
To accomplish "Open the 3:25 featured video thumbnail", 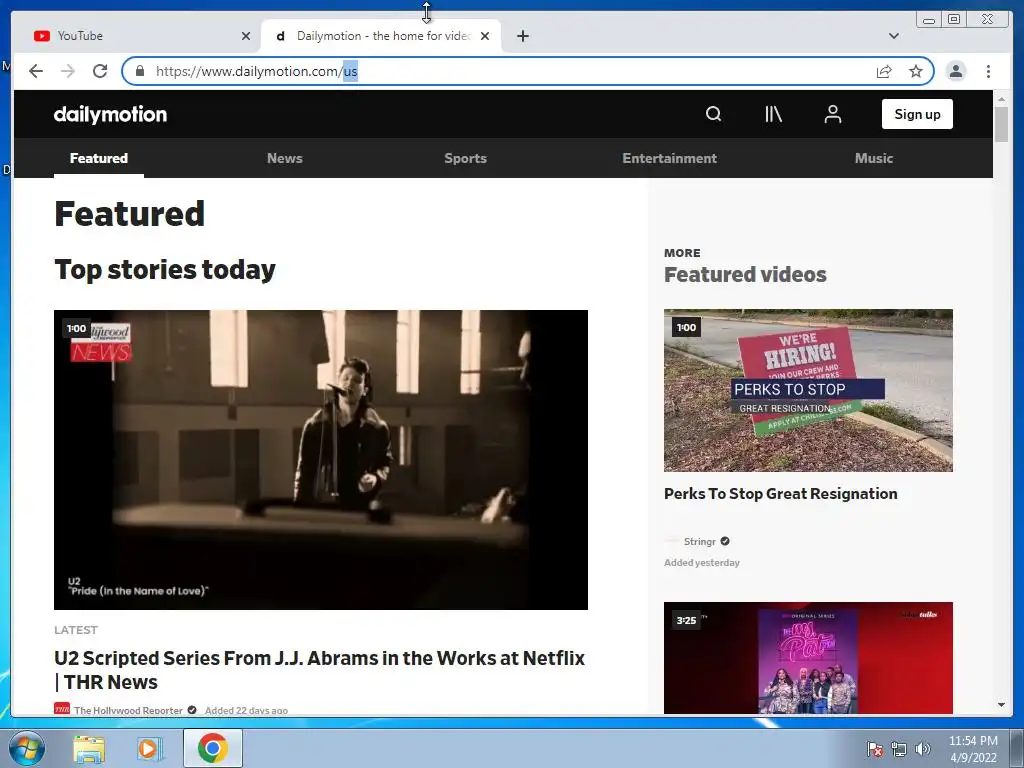I will click(808, 658).
